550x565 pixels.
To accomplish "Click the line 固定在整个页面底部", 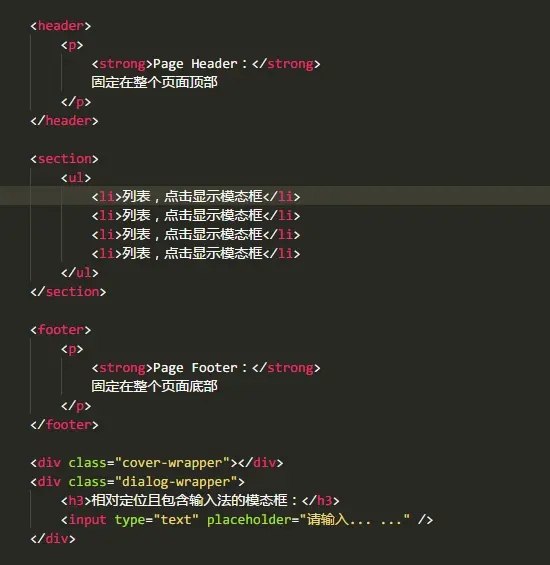I will click(154, 387).
